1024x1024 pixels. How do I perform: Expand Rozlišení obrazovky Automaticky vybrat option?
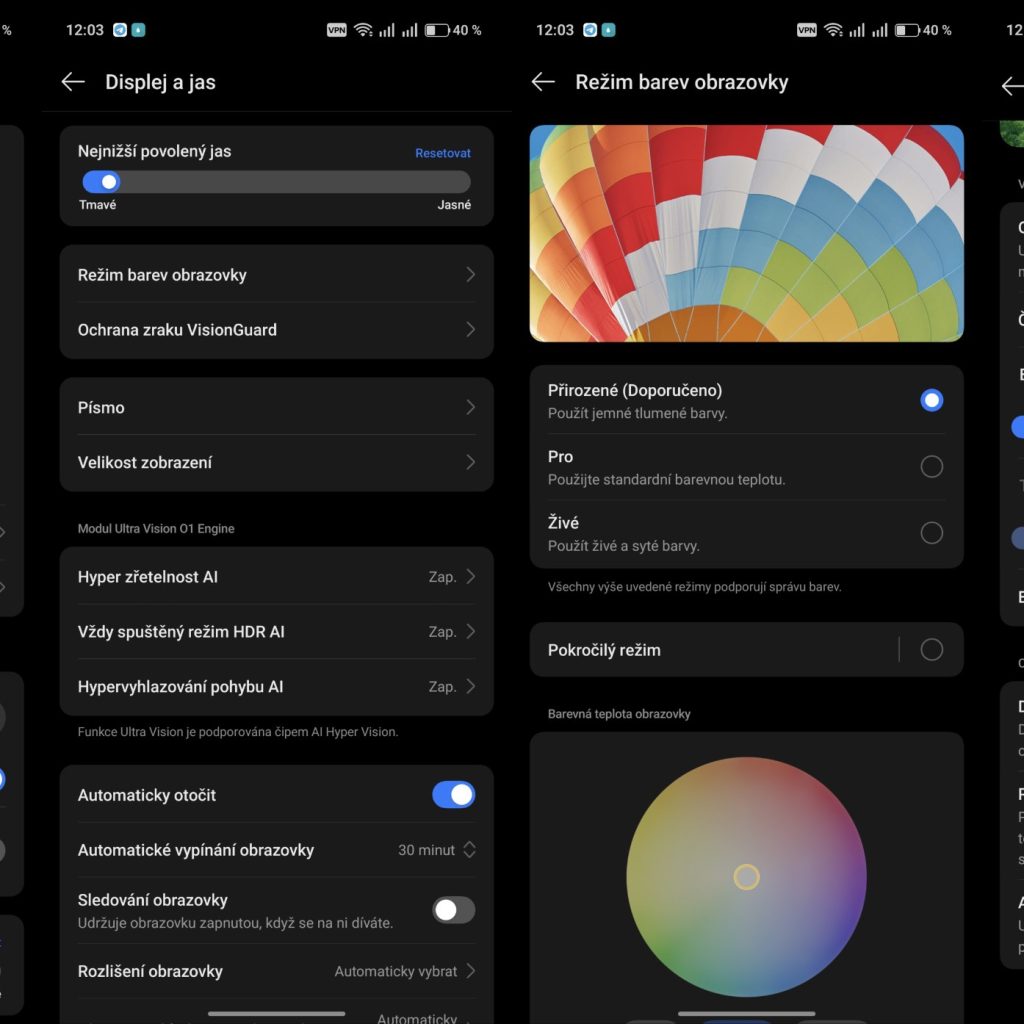tap(405, 971)
